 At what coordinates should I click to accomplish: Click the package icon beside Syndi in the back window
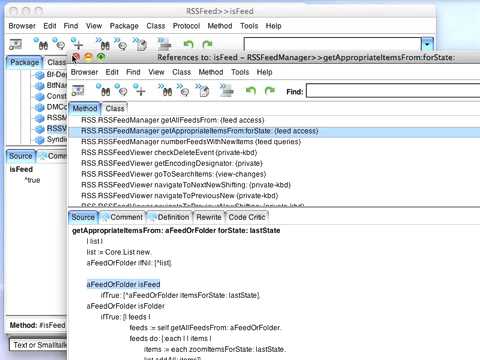(40, 139)
